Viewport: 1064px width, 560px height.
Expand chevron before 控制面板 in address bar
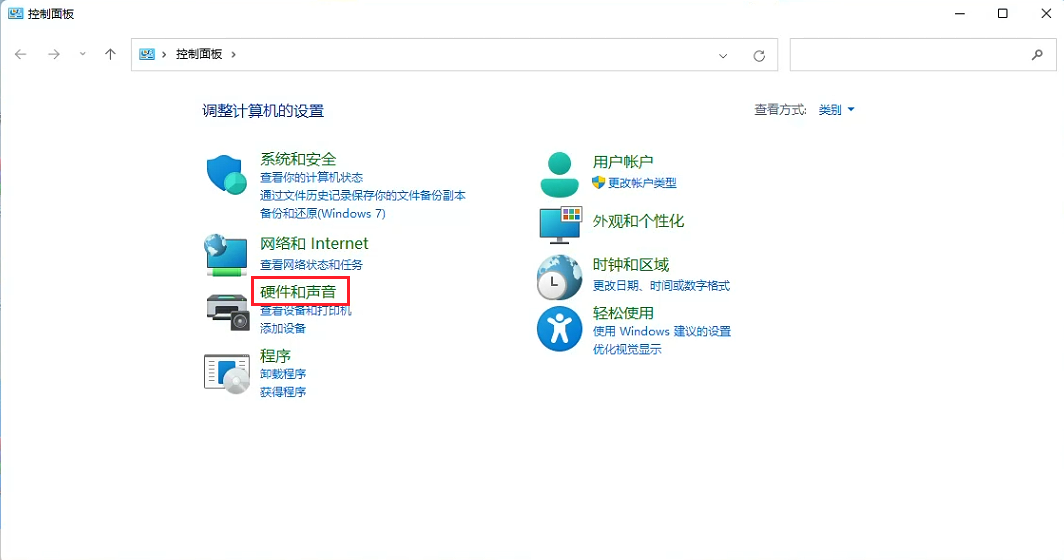click(164, 54)
